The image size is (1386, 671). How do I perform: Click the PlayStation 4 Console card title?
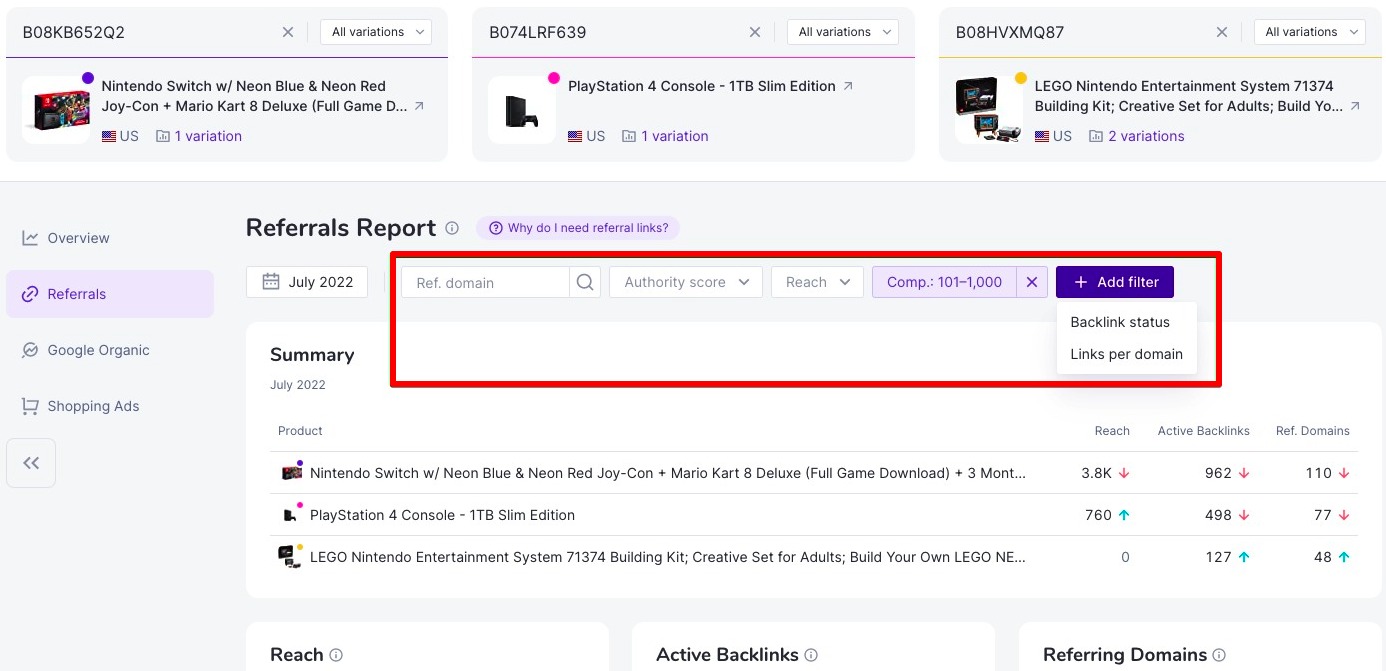tap(702, 86)
